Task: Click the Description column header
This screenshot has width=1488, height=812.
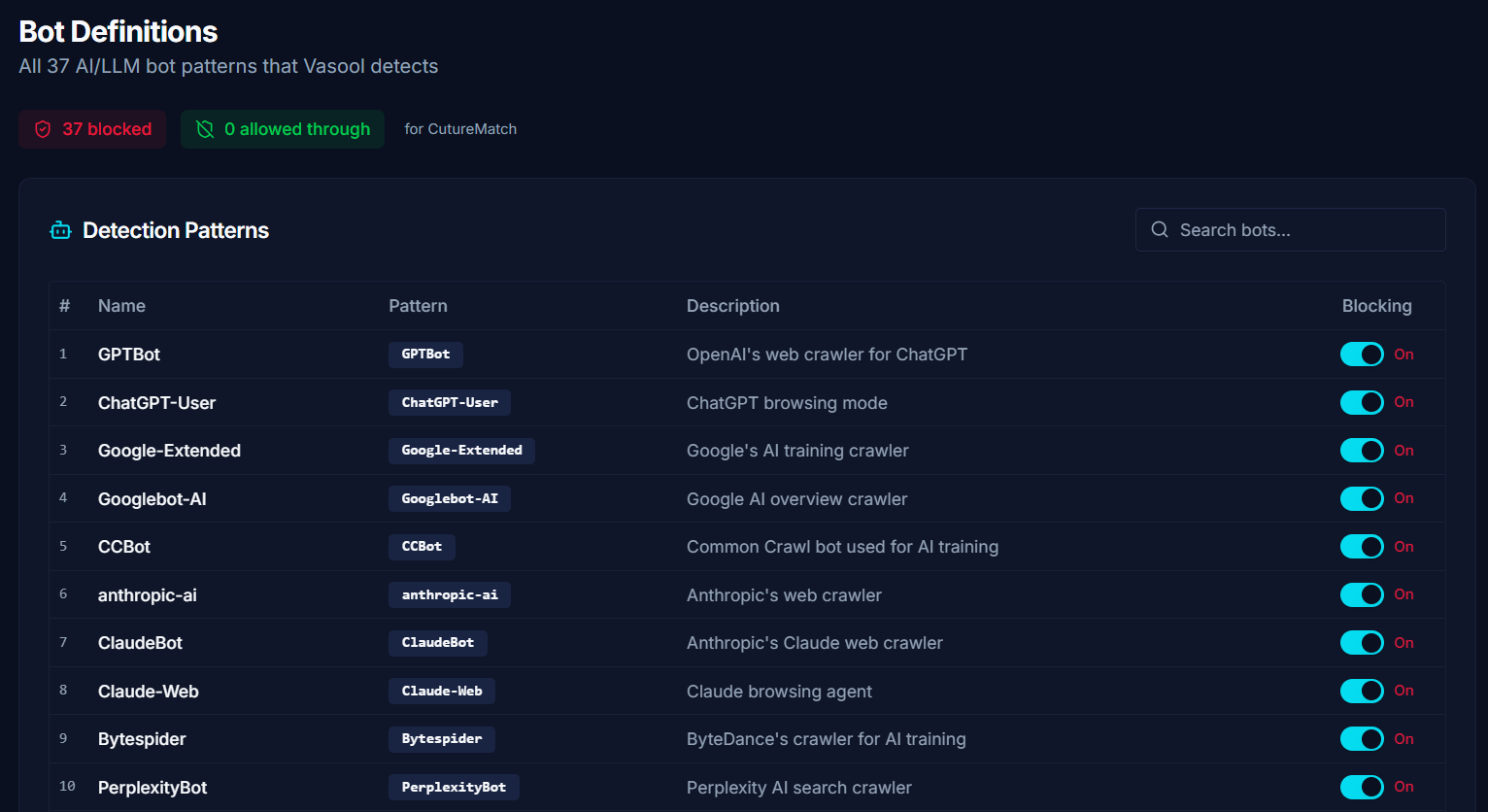Action: coord(733,306)
